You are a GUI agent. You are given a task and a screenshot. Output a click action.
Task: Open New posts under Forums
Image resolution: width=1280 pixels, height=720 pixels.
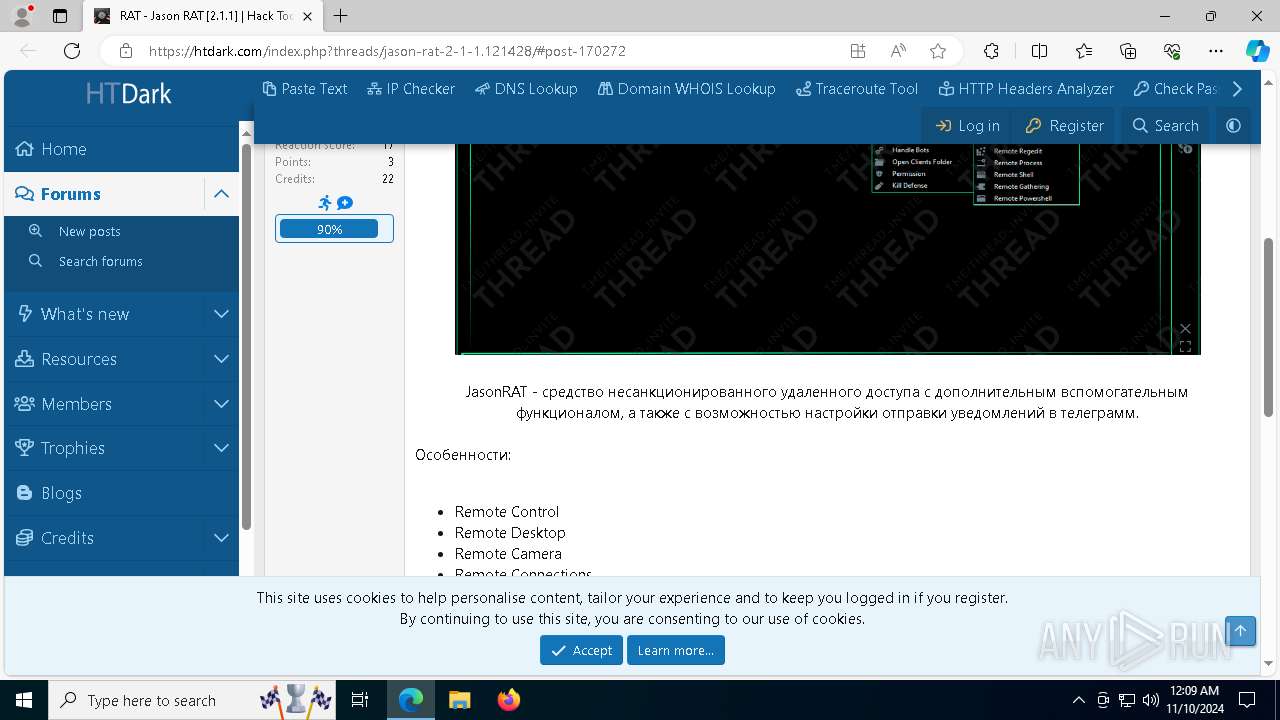(121, 231)
